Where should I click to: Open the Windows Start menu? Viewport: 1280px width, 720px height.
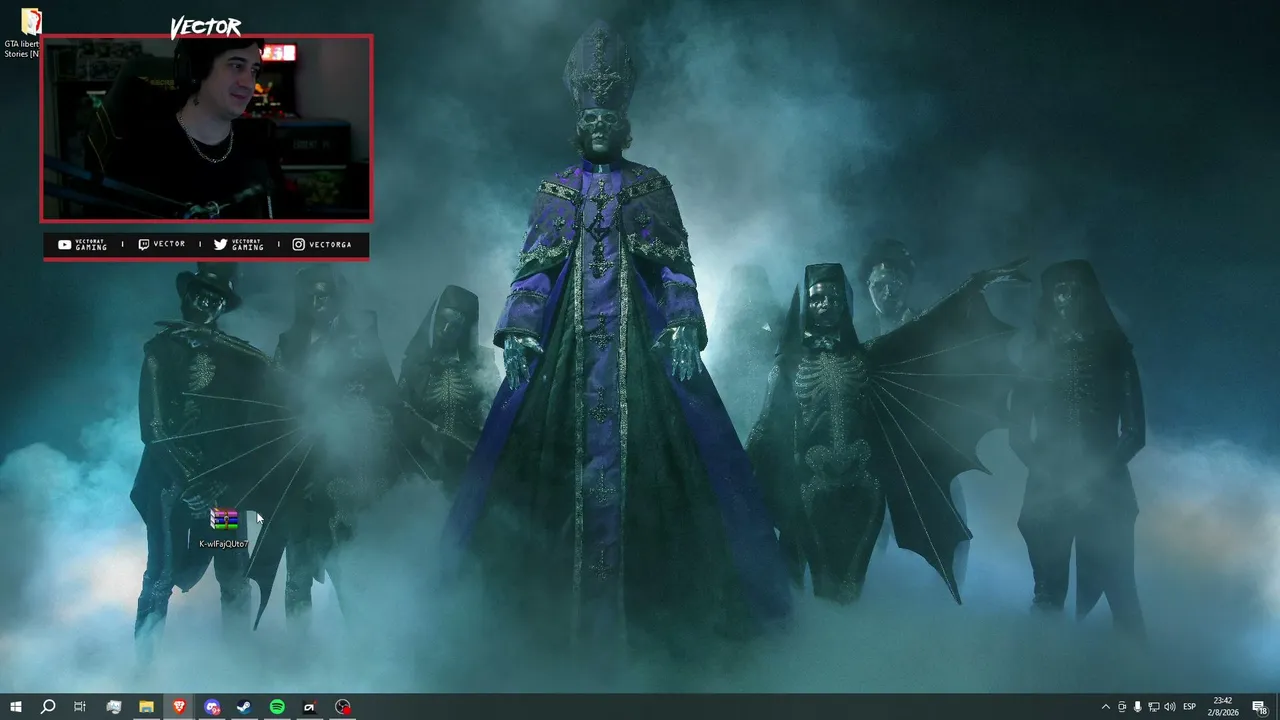tap(15, 707)
